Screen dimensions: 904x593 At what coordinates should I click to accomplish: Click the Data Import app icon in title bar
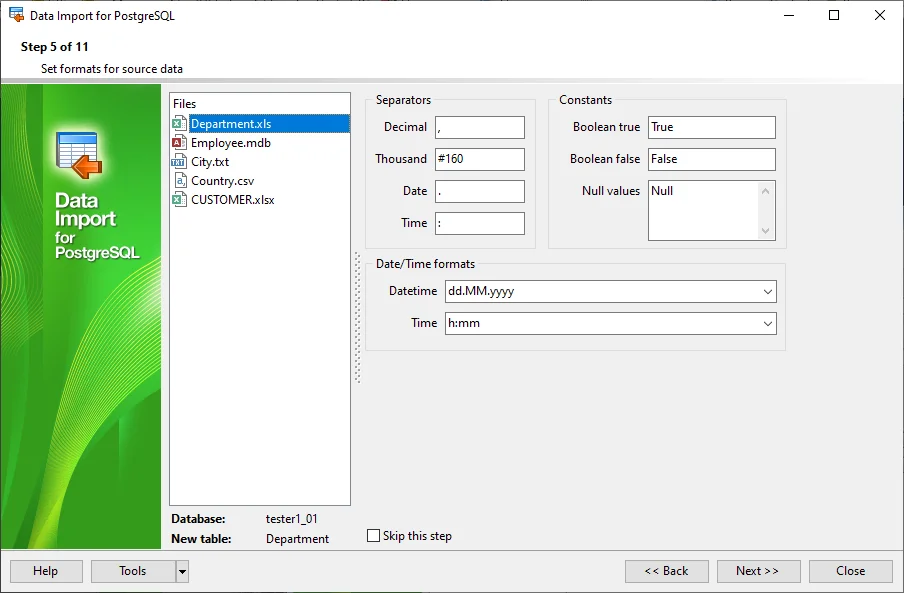[16, 15]
